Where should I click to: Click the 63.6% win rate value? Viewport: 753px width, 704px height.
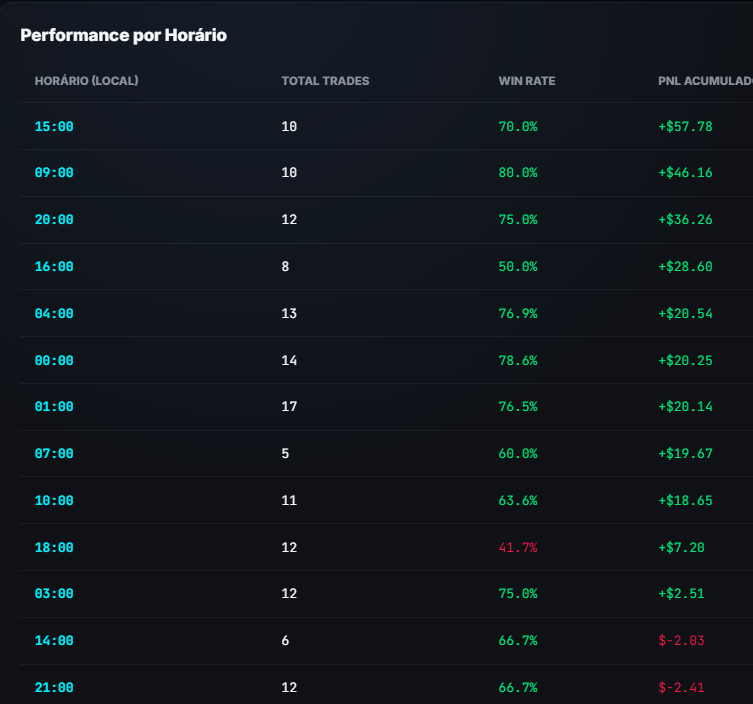518,501
